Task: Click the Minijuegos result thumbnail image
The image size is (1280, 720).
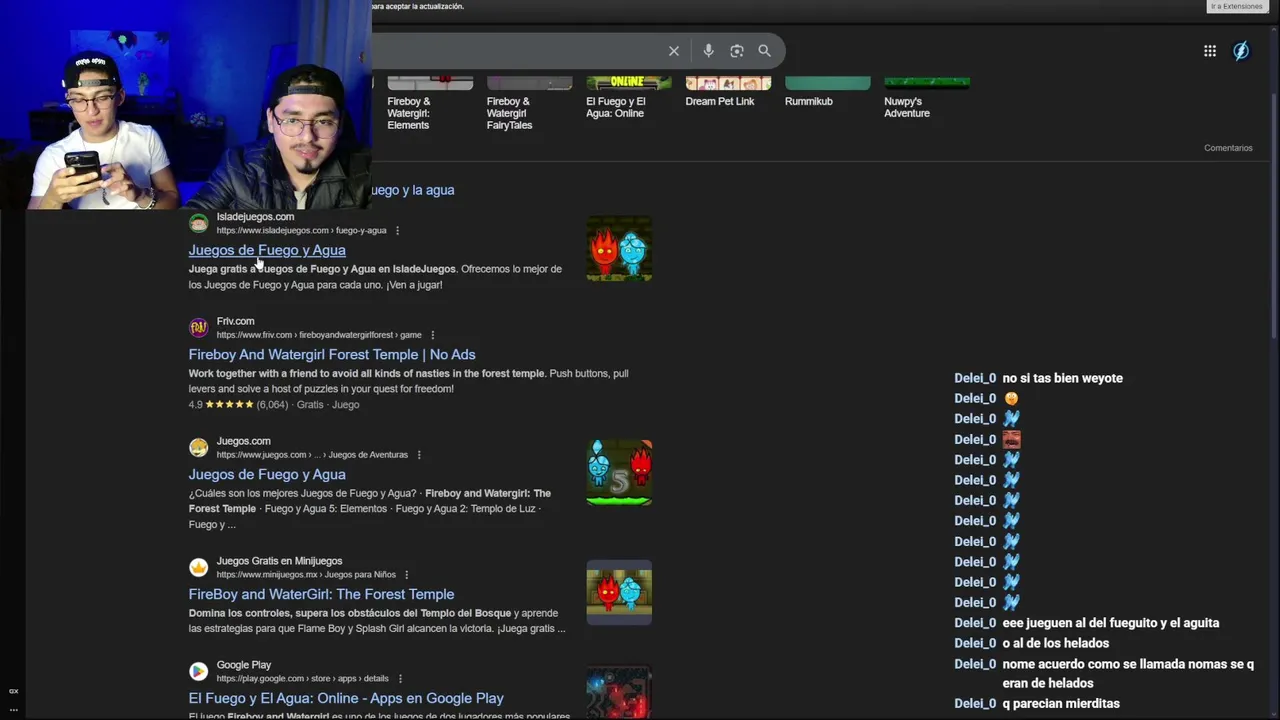Action: click(619, 592)
